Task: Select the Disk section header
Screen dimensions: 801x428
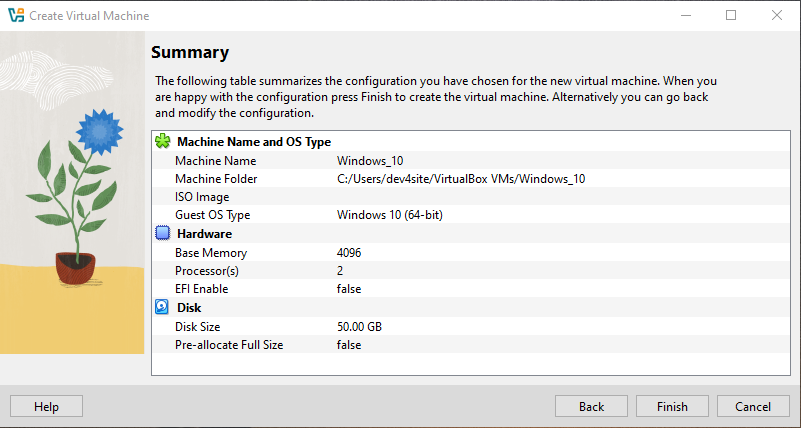Action: coord(189,308)
